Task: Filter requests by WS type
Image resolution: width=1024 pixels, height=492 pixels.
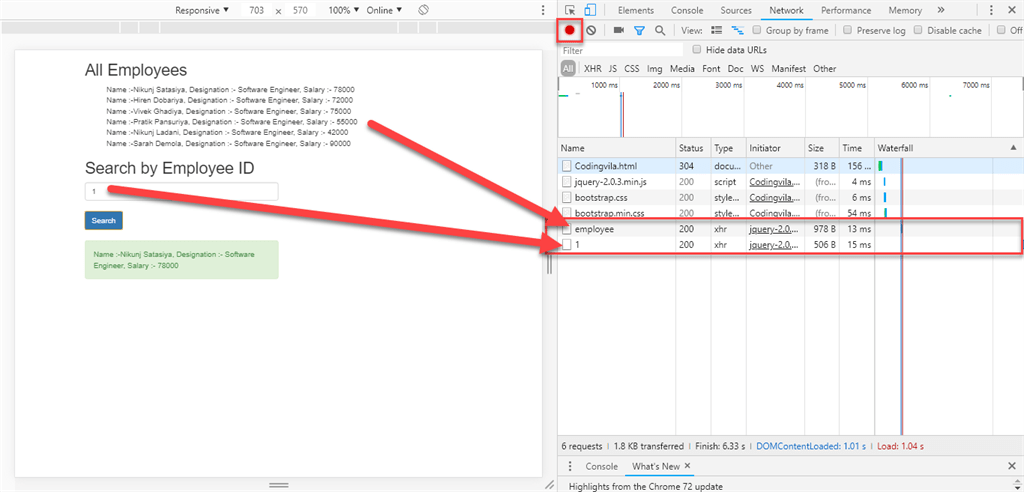Action: (758, 69)
